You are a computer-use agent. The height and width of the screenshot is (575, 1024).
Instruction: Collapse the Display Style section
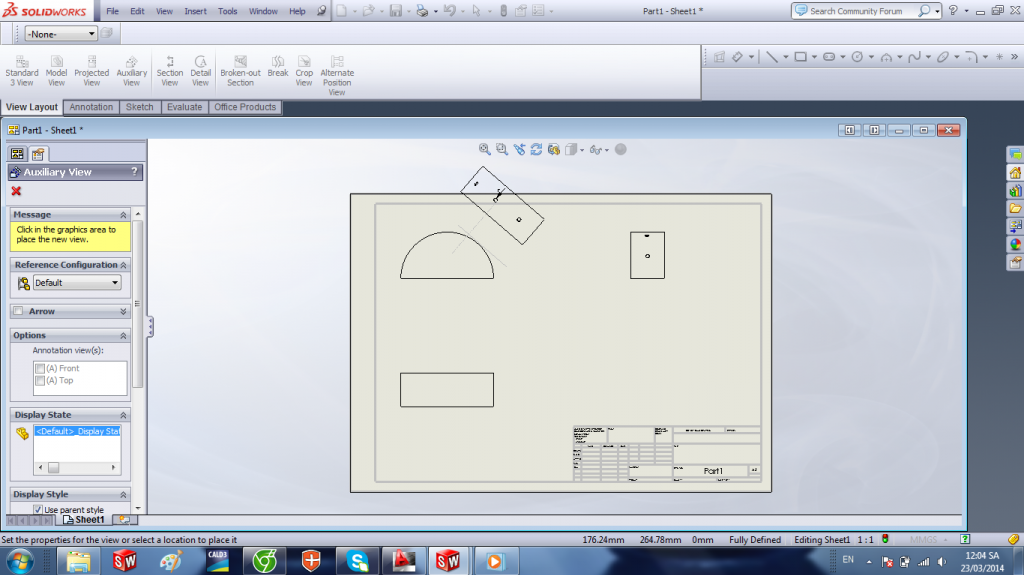coord(123,495)
